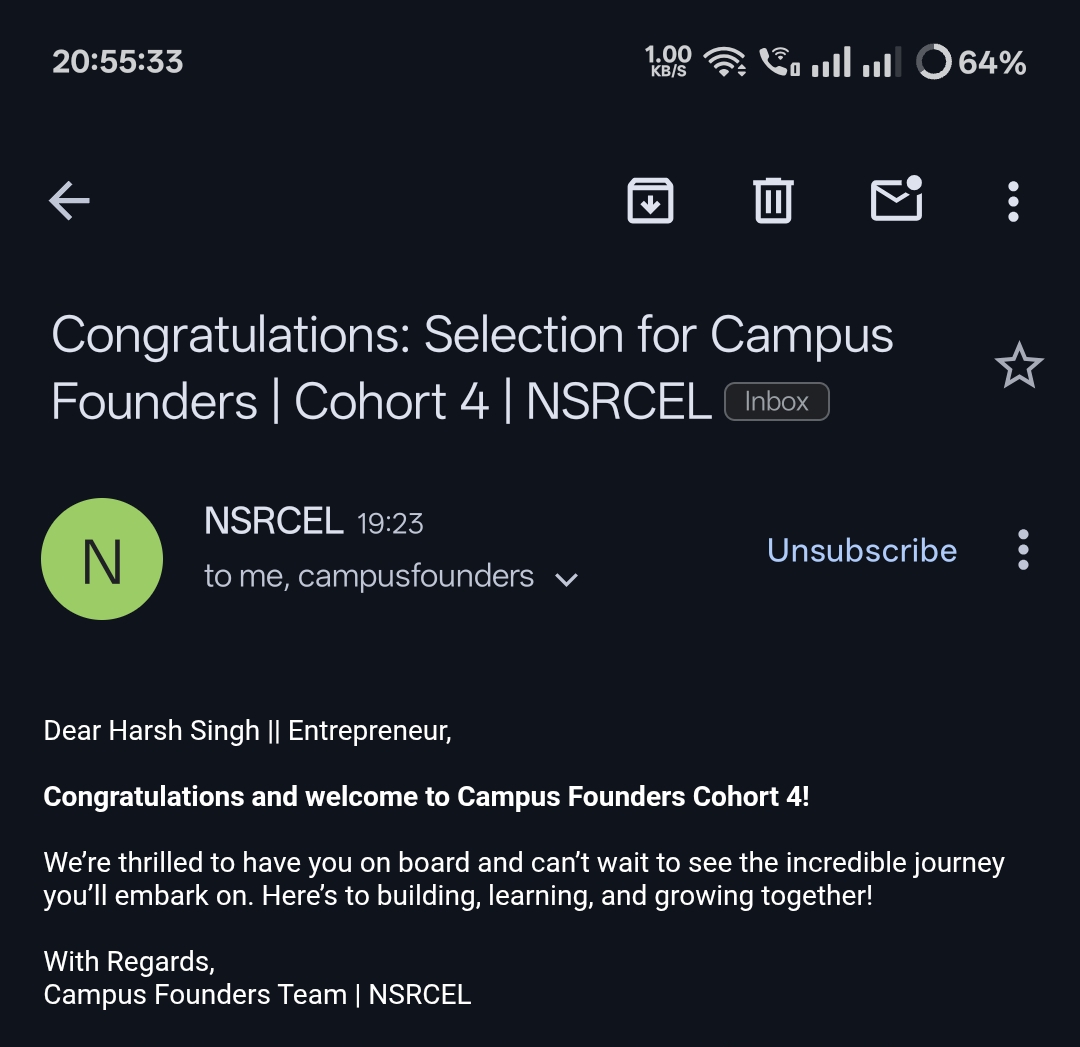Tap the Wi-Fi status icon
Screen dimensions: 1080x1047
point(724,62)
